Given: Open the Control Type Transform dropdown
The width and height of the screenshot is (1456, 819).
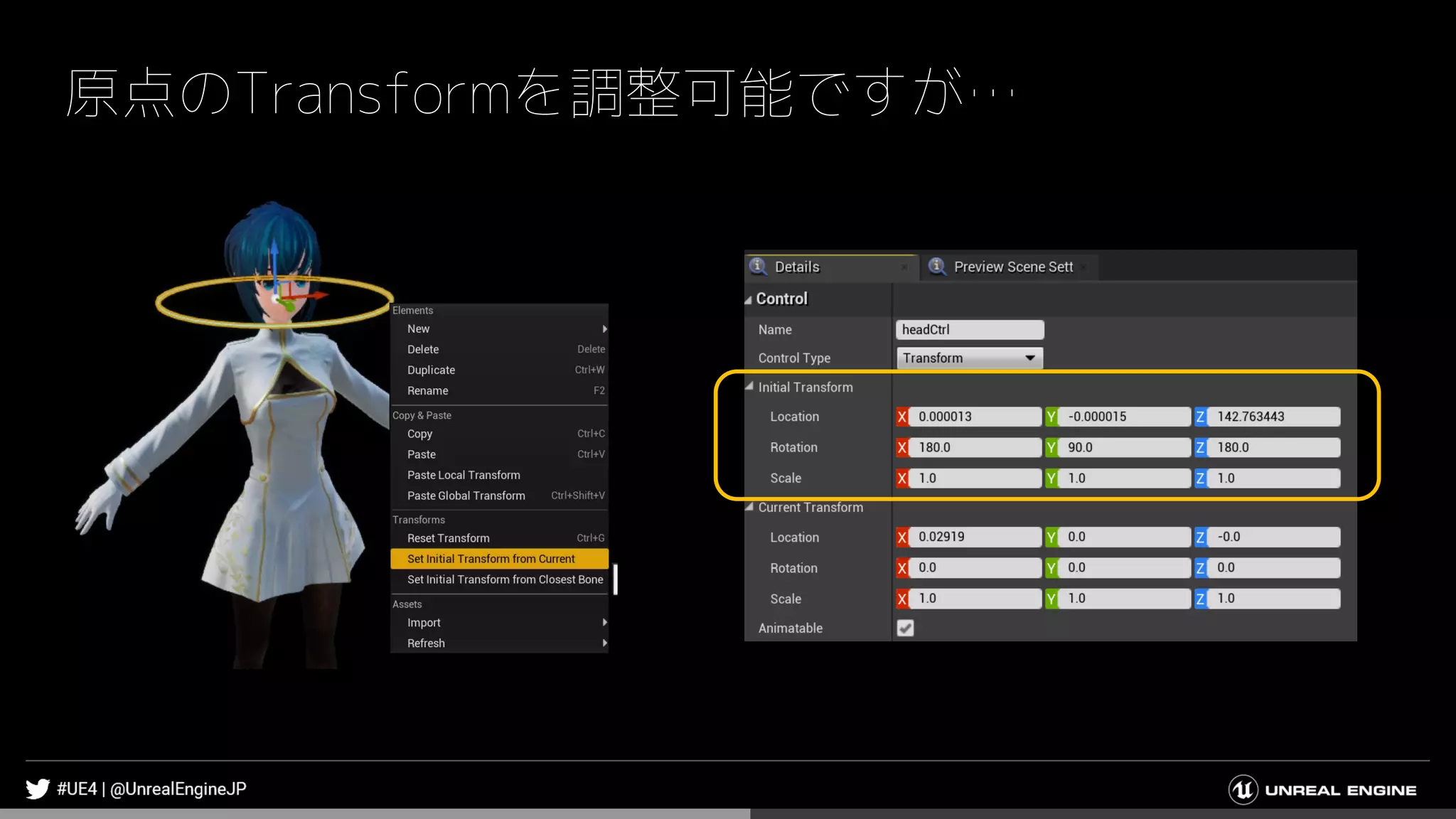Looking at the screenshot, I should point(970,358).
